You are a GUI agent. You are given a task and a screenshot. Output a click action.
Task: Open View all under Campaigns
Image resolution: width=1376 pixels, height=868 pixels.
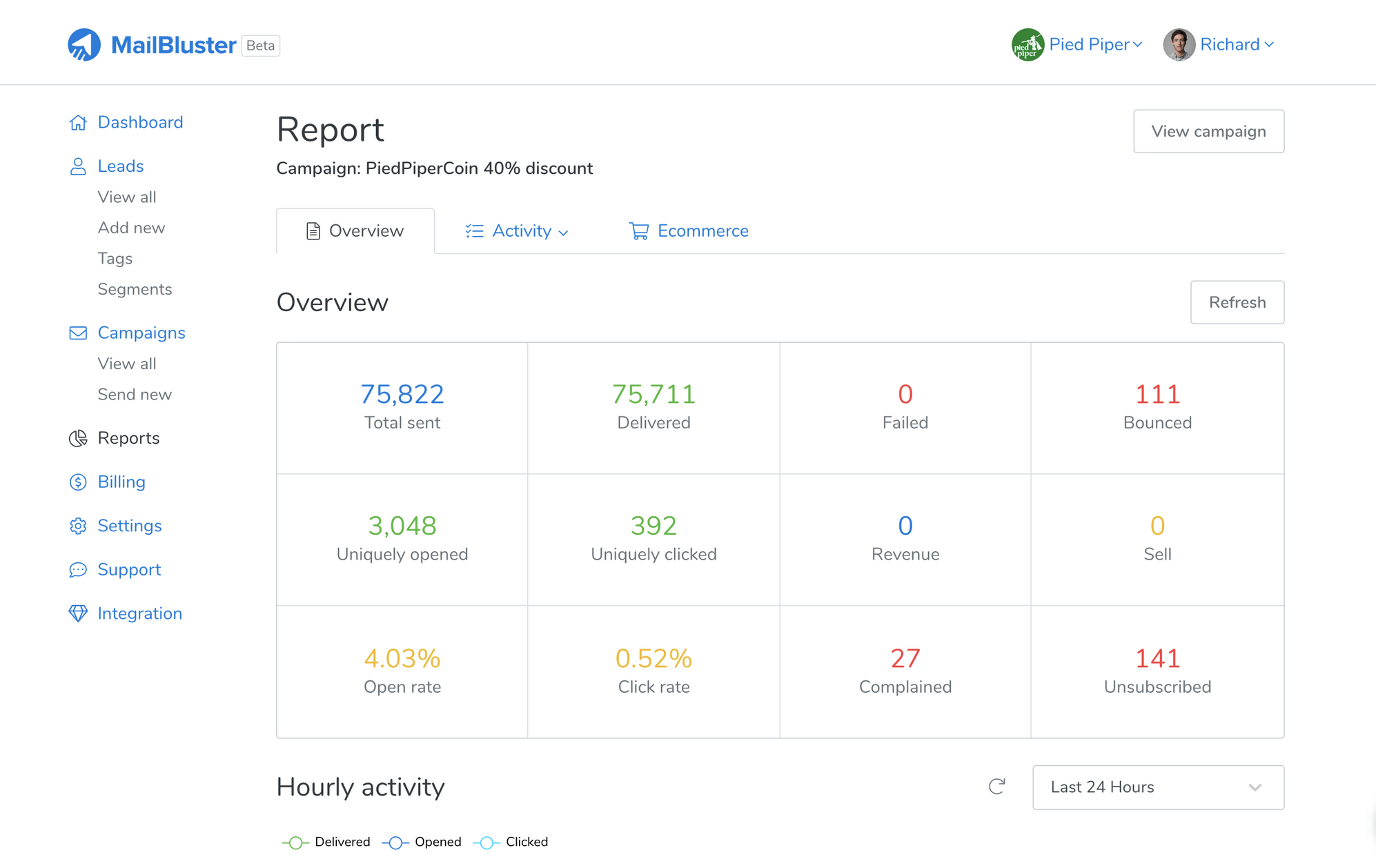(127, 364)
